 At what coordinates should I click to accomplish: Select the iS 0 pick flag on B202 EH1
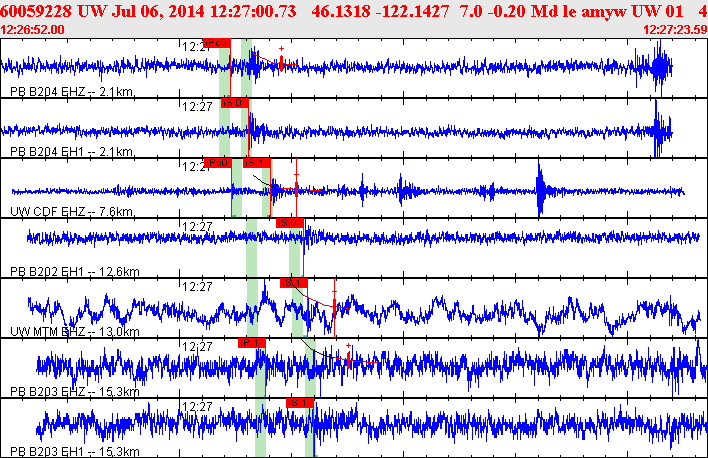[290, 223]
